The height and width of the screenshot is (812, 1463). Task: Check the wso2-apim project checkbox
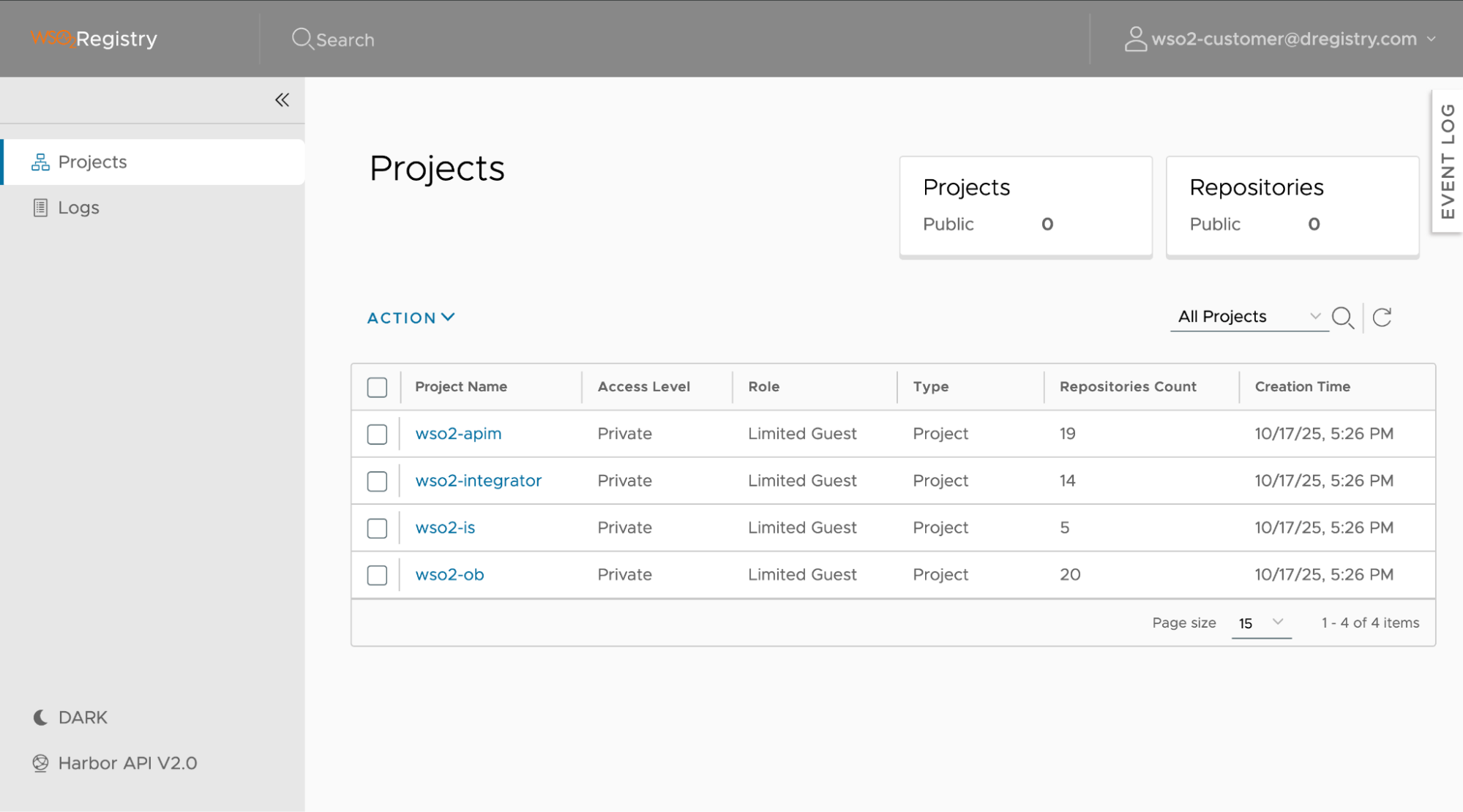pyautogui.click(x=376, y=433)
